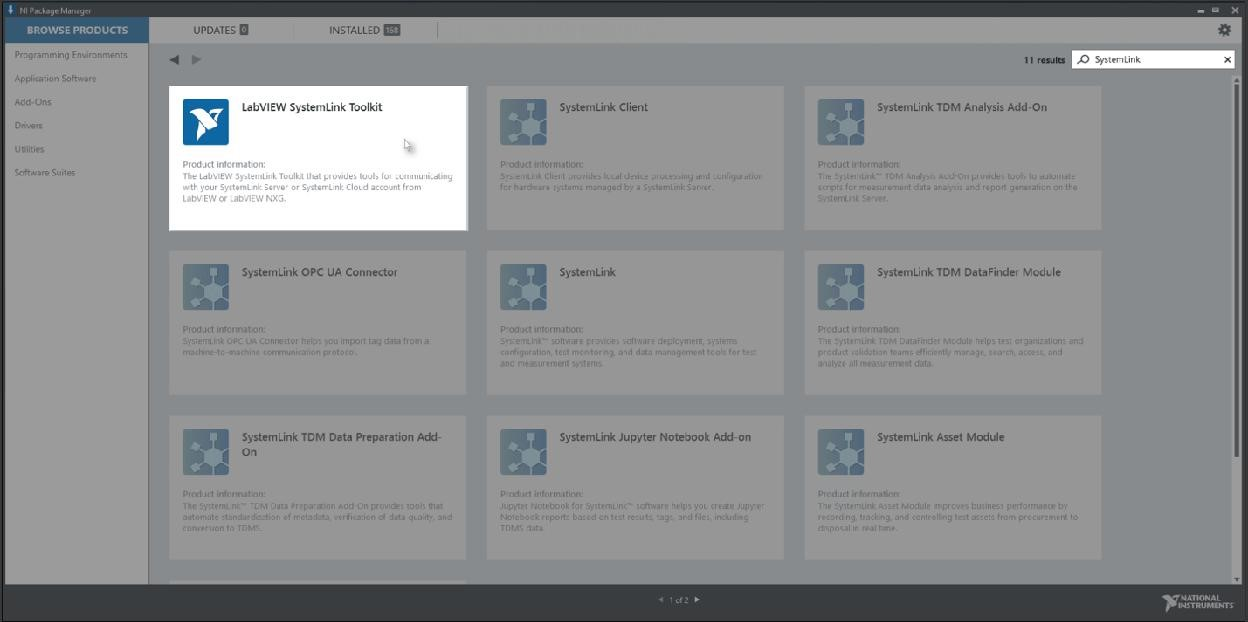The image size is (1248, 622).
Task: Select the Browse Products tab
Action: click(77, 30)
